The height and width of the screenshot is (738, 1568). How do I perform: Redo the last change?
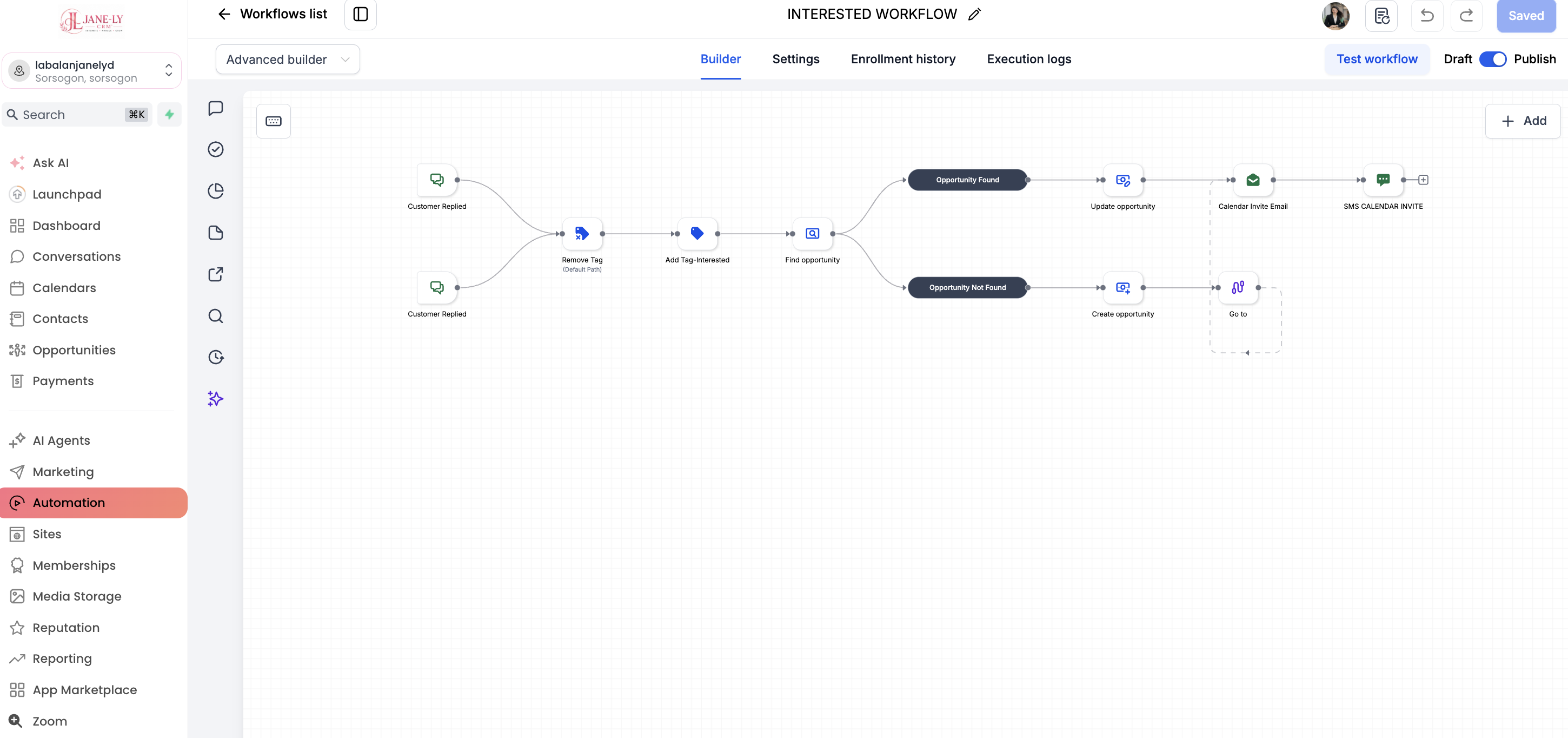tap(1466, 16)
